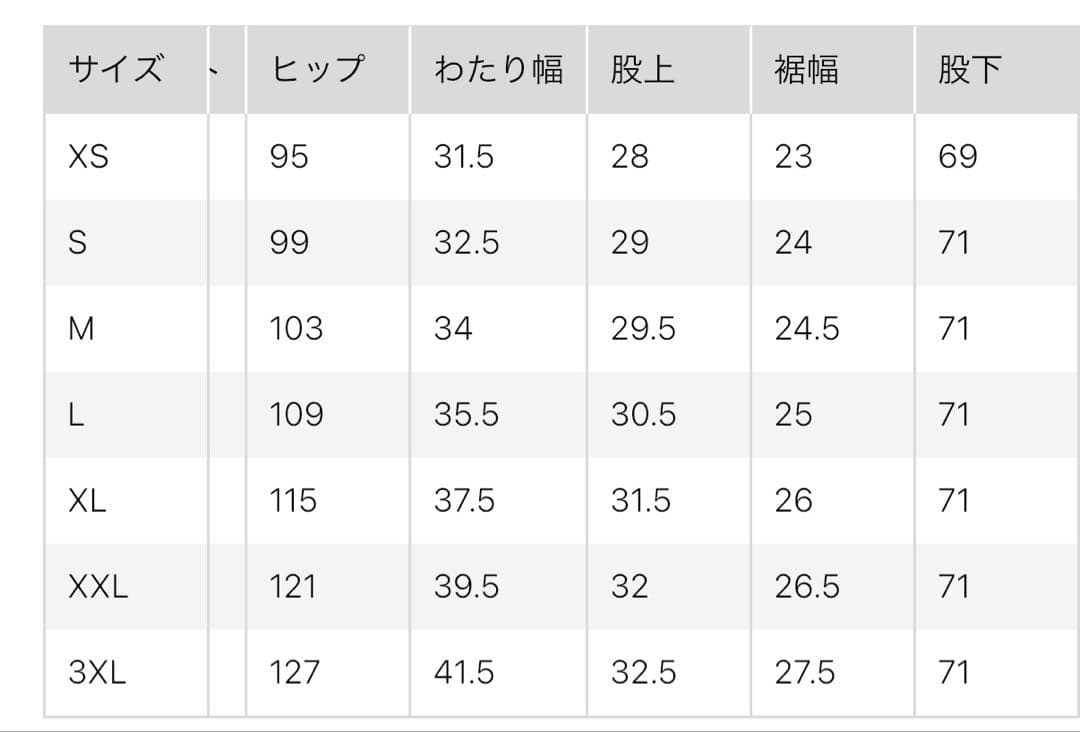
Task: Click the L size row label
Action: pyautogui.click(x=75, y=415)
